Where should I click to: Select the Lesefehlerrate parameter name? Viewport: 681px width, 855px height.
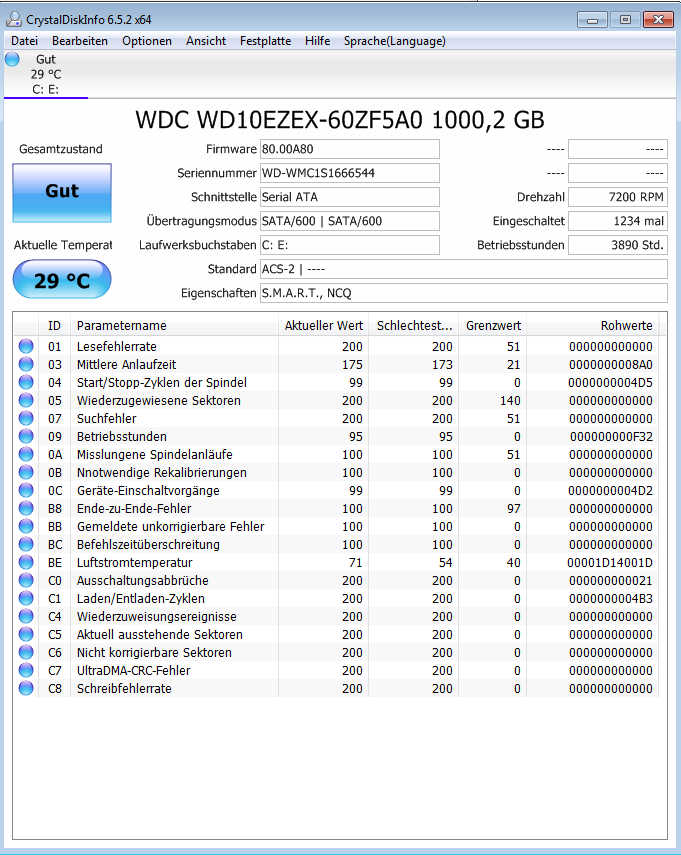[x=117, y=346]
